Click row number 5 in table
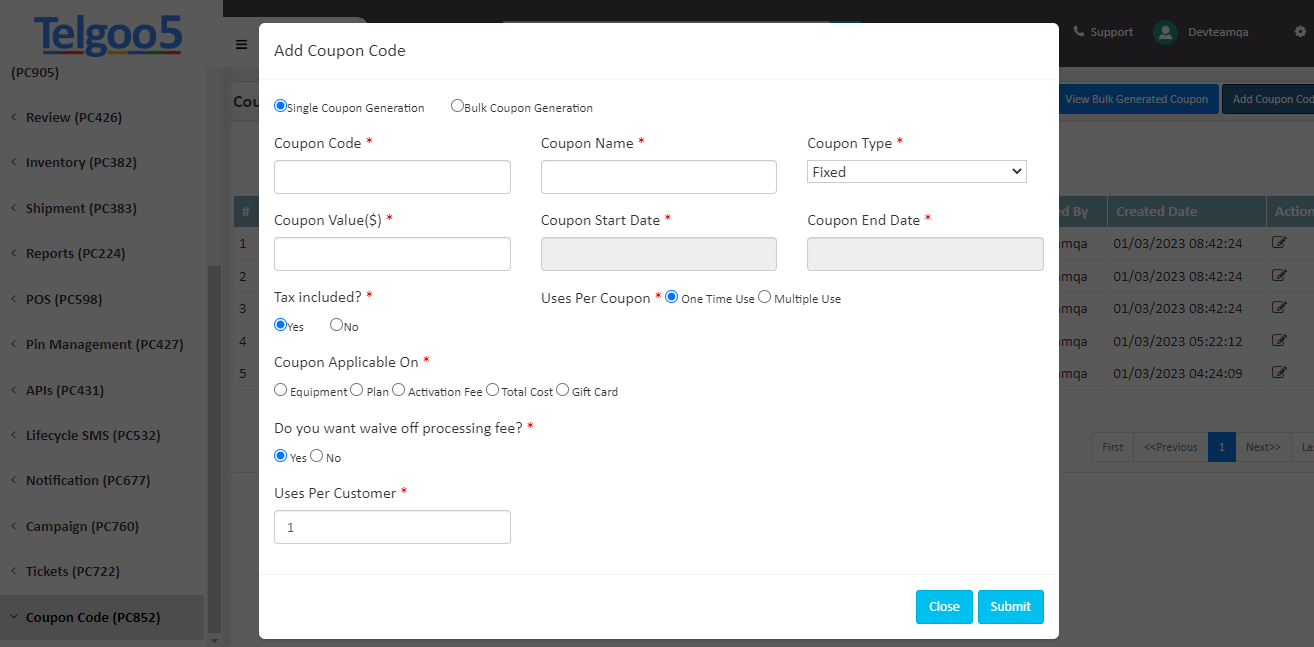 242,373
